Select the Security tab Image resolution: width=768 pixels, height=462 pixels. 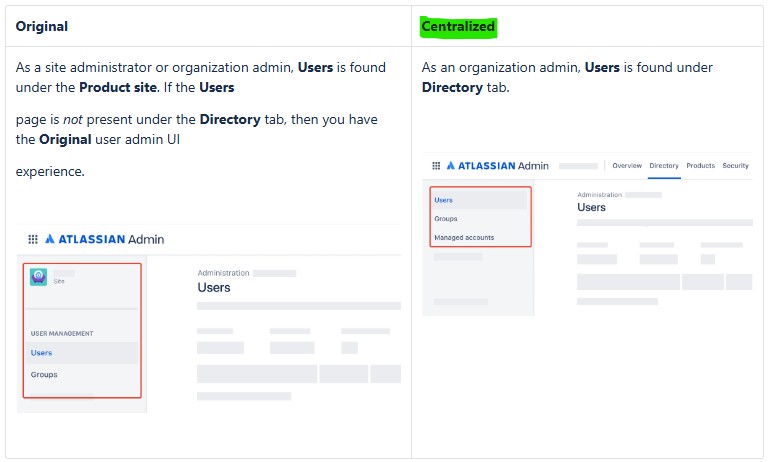tap(736, 165)
